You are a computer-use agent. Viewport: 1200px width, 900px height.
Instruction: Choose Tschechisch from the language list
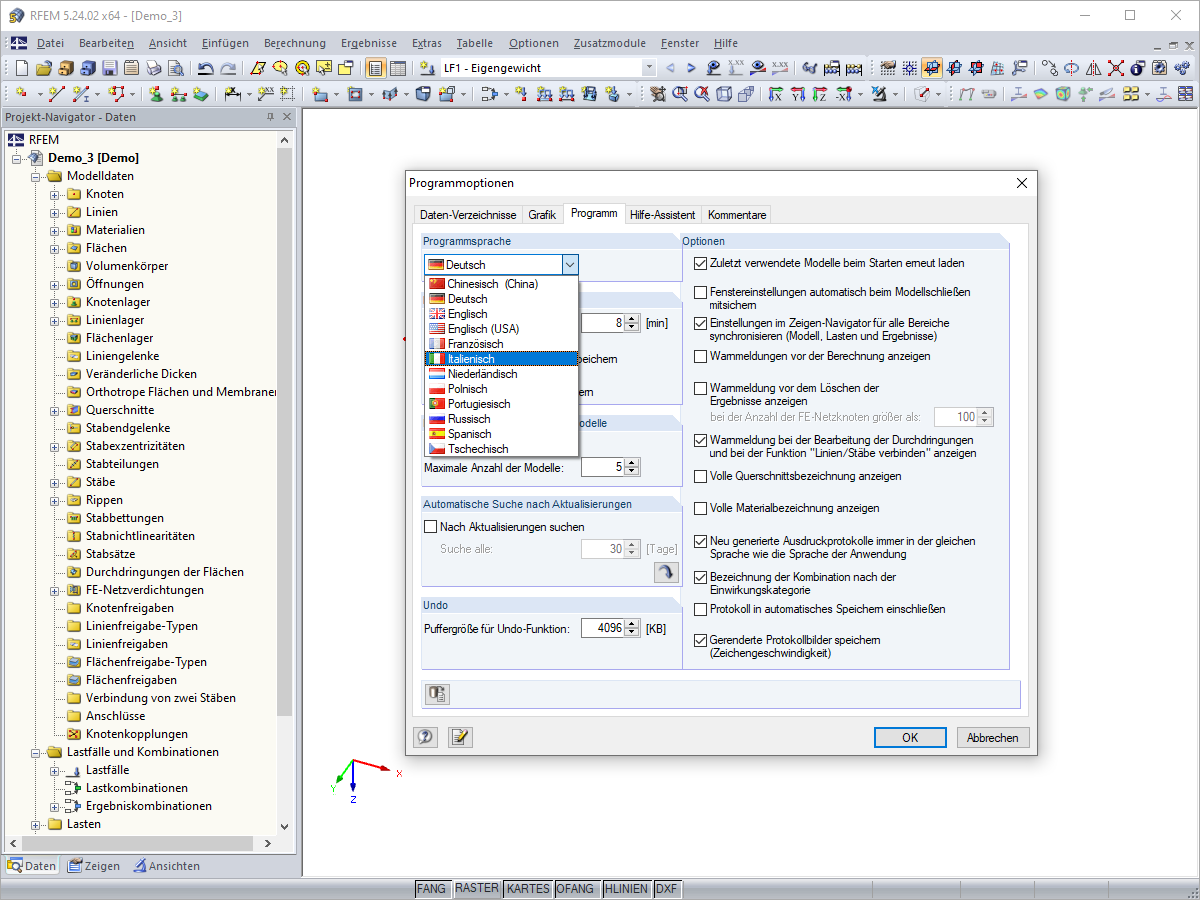coord(500,449)
